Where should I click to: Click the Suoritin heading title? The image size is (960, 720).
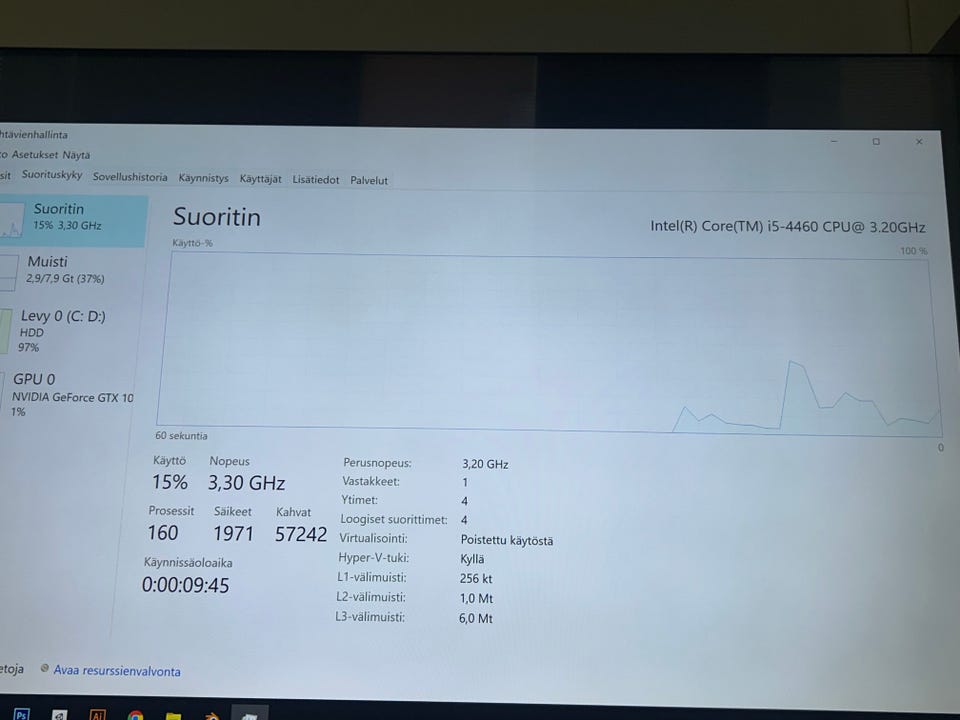coord(217,217)
